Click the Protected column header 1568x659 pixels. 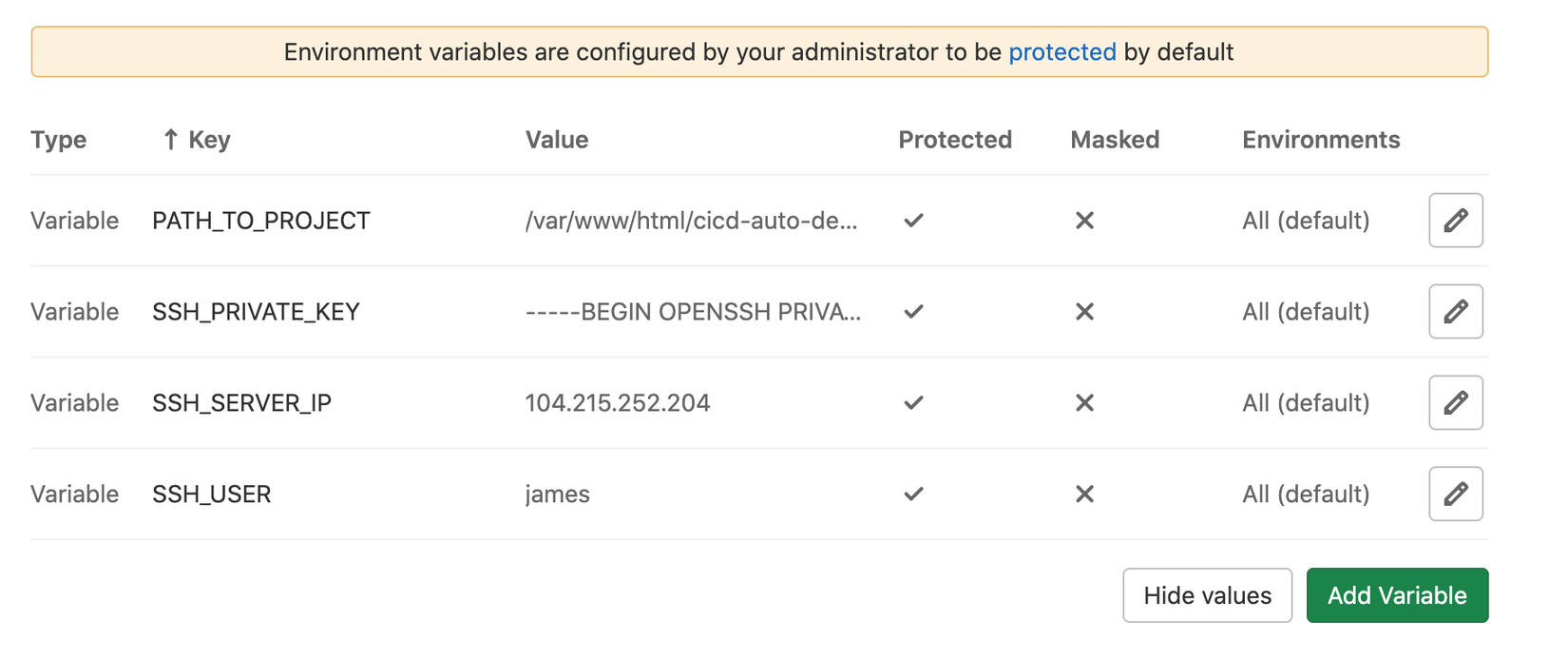coord(954,140)
